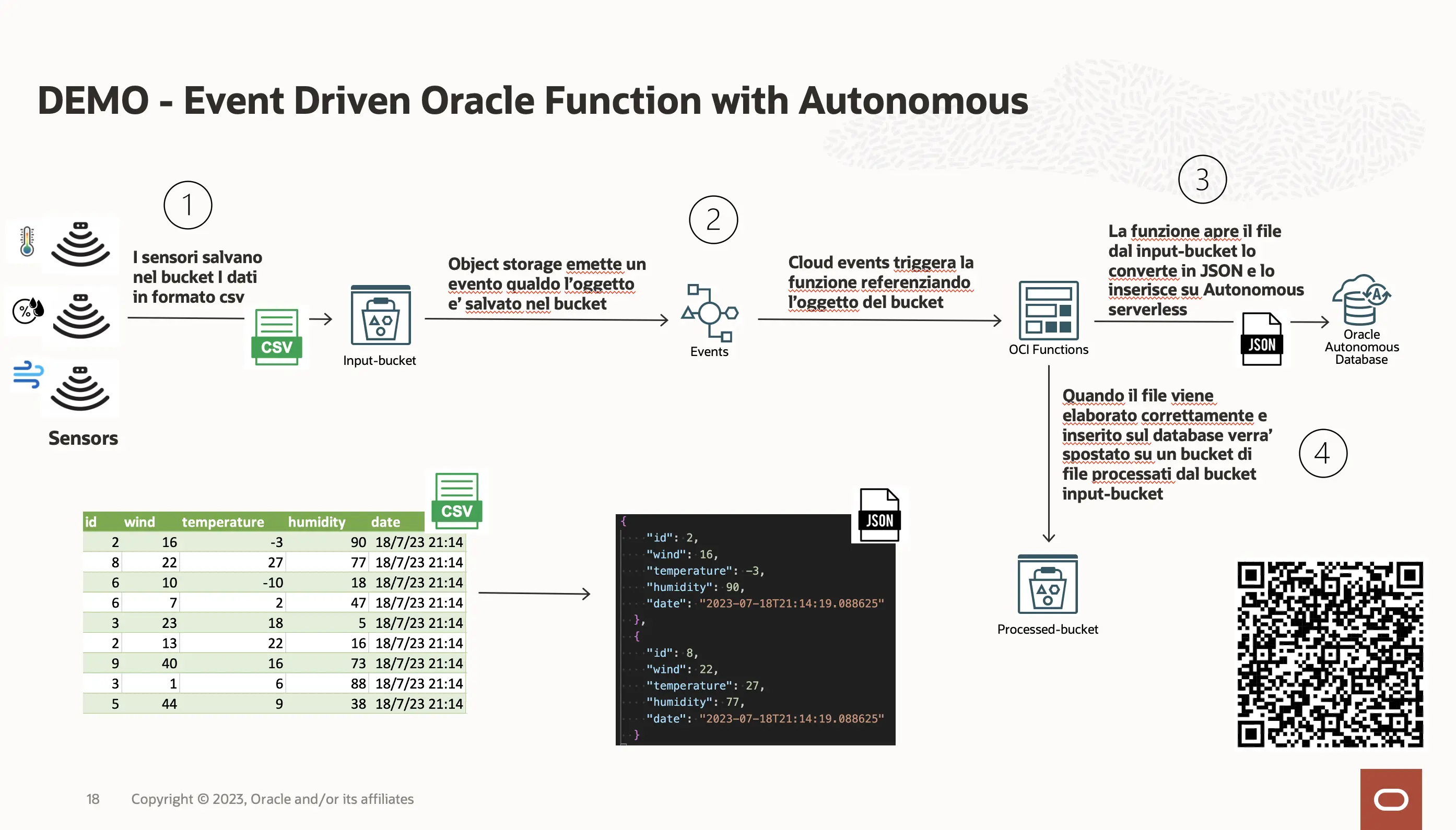Click the circled step number 1
The width and height of the screenshot is (1456, 830).
click(x=187, y=205)
